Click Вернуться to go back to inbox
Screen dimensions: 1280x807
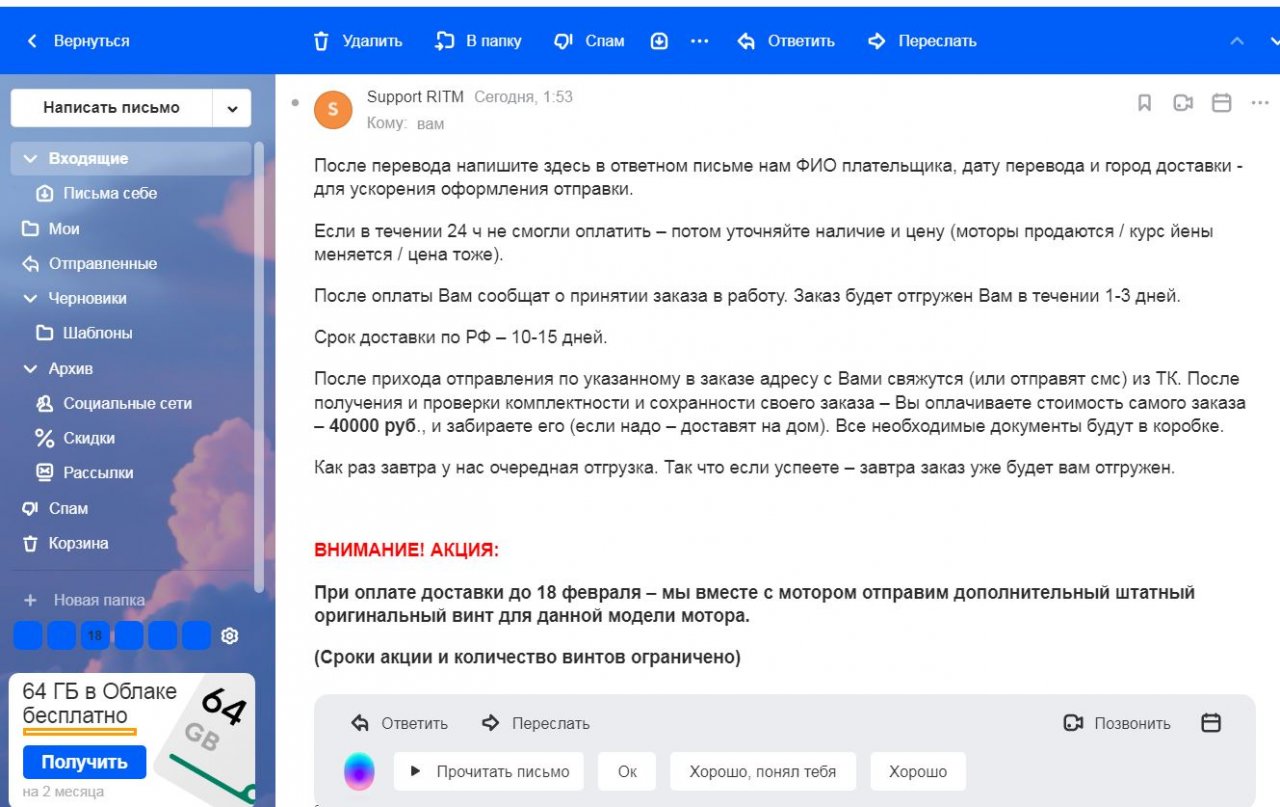pos(79,41)
